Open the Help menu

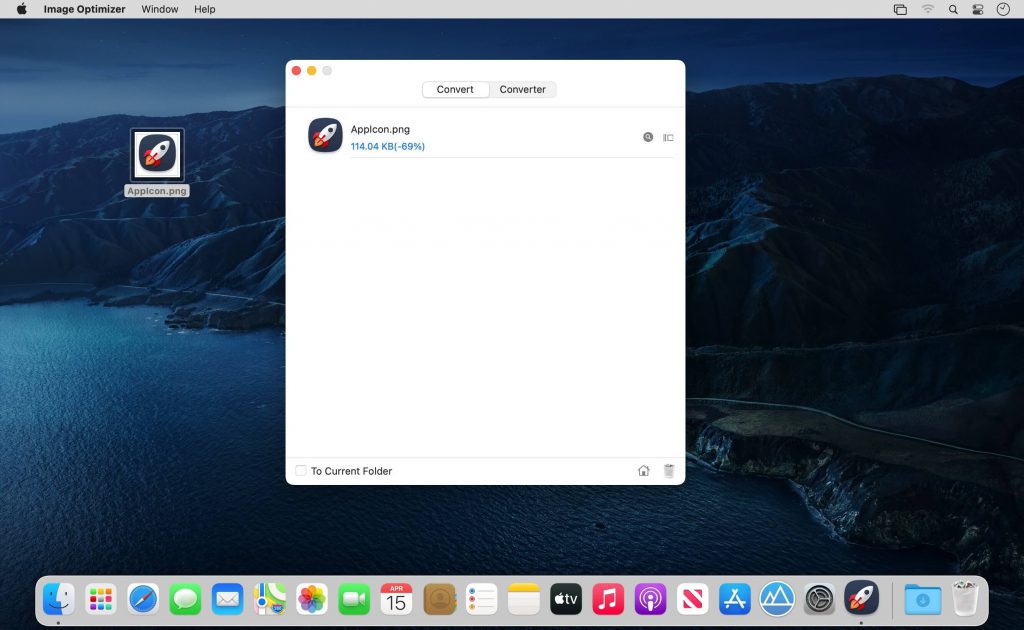pyautogui.click(x=205, y=9)
